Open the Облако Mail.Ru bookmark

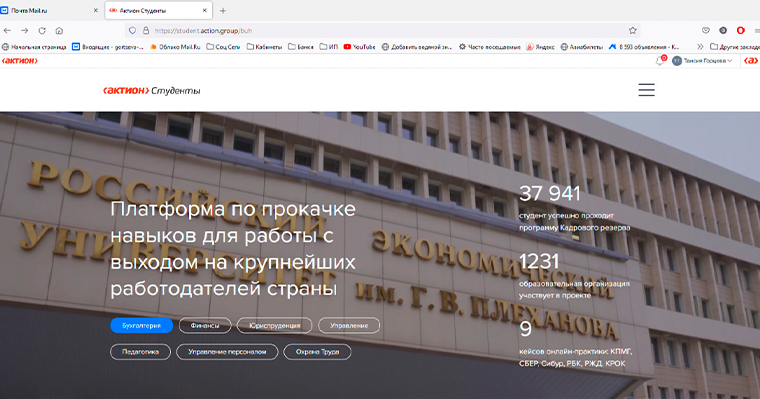(x=175, y=47)
